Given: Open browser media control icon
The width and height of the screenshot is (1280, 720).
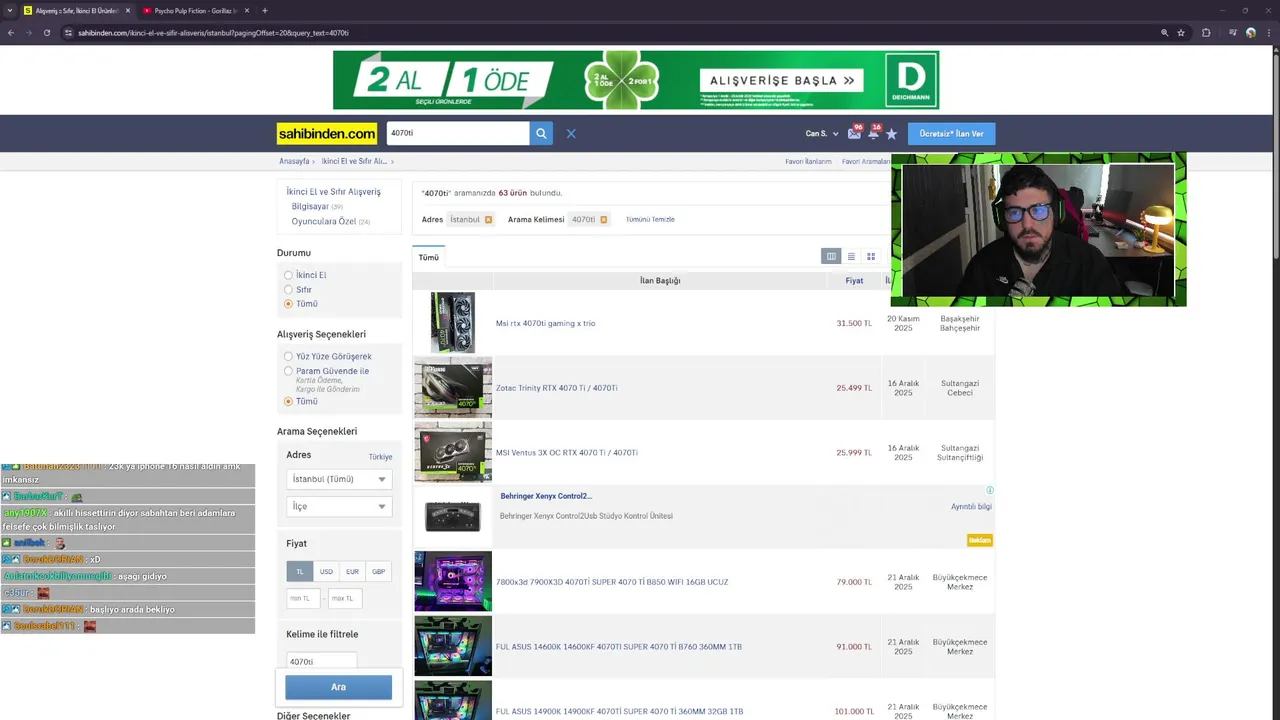Looking at the screenshot, I should tap(1233, 33).
